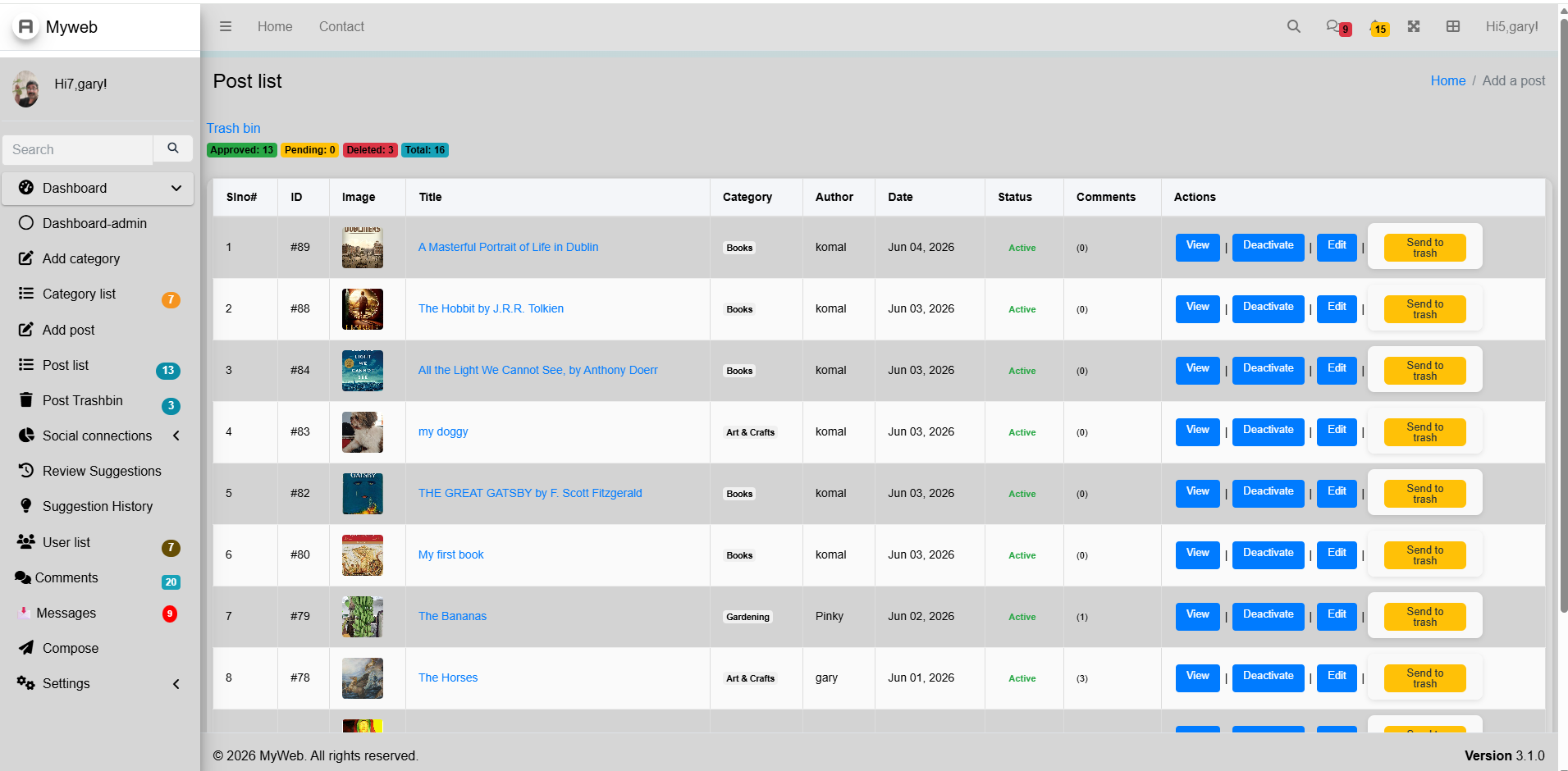Deactivate The Hobbit by J.R.R. Tolkien post
The width and height of the screenshot is (1568, 771).
(x=1268, y=308)
